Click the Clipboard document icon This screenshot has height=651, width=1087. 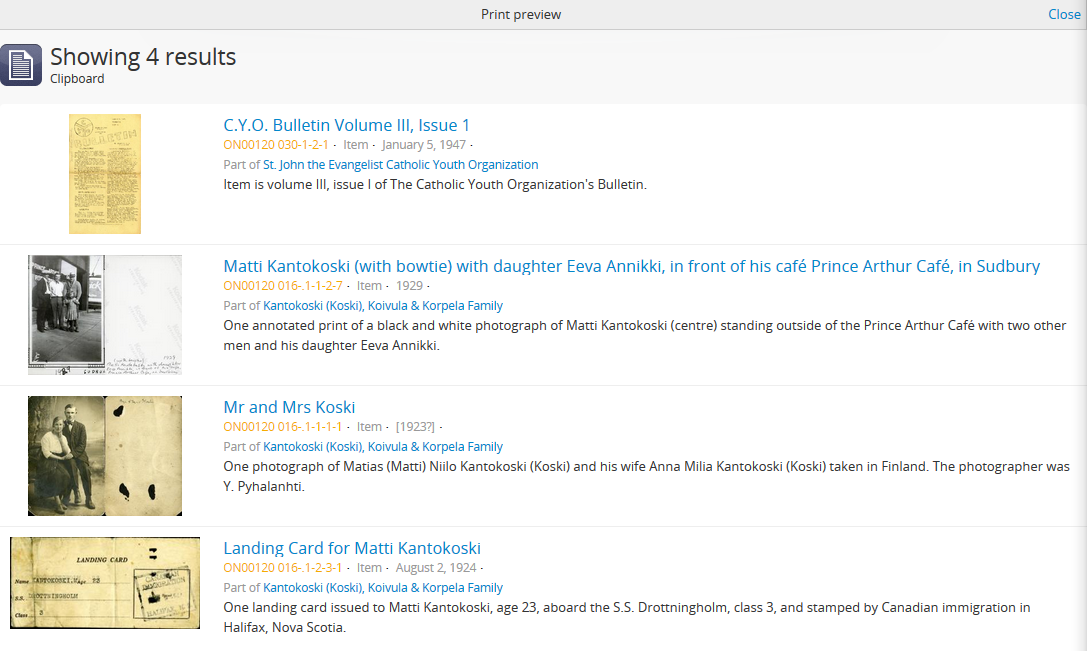[21, 65]
